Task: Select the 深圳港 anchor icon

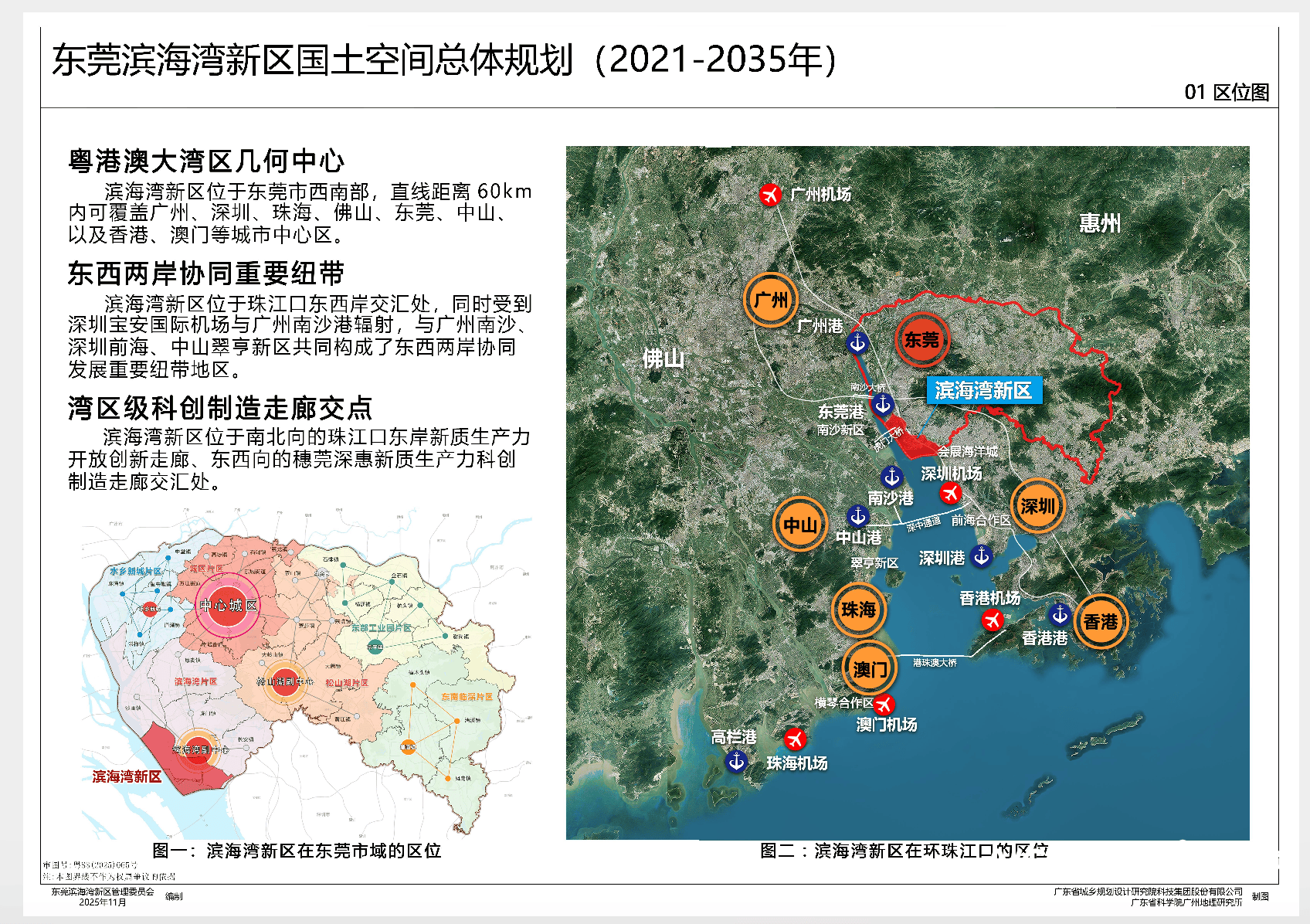Action: click(x=981, y=558)
